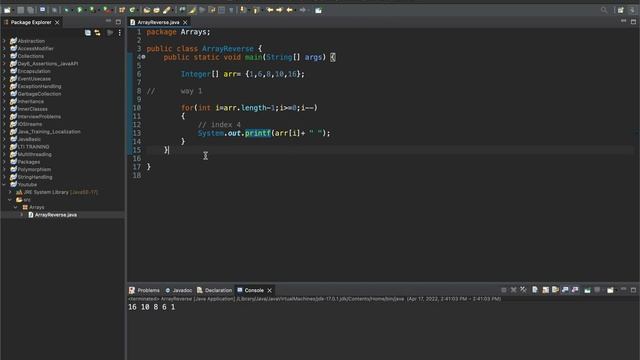This screenshot has height=360, width=640.
Task: Collapse the Youtube project
Action: [x=4, y=184]
